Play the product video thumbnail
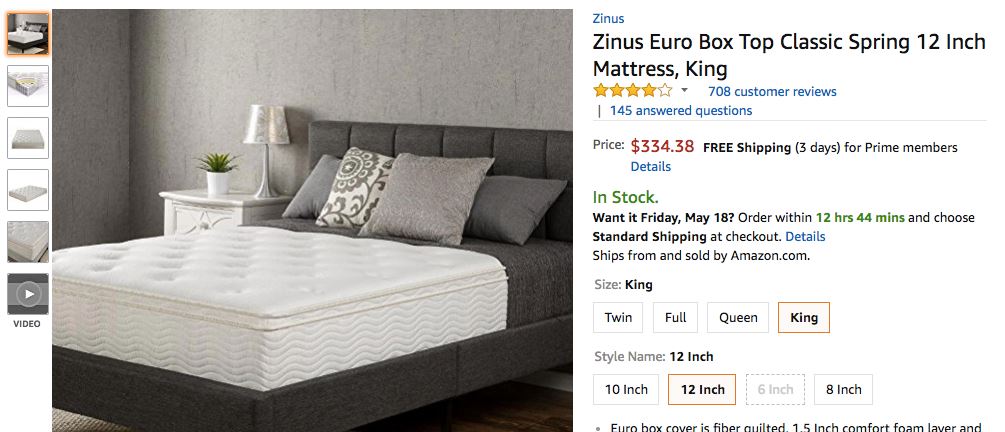 [28, 294]
